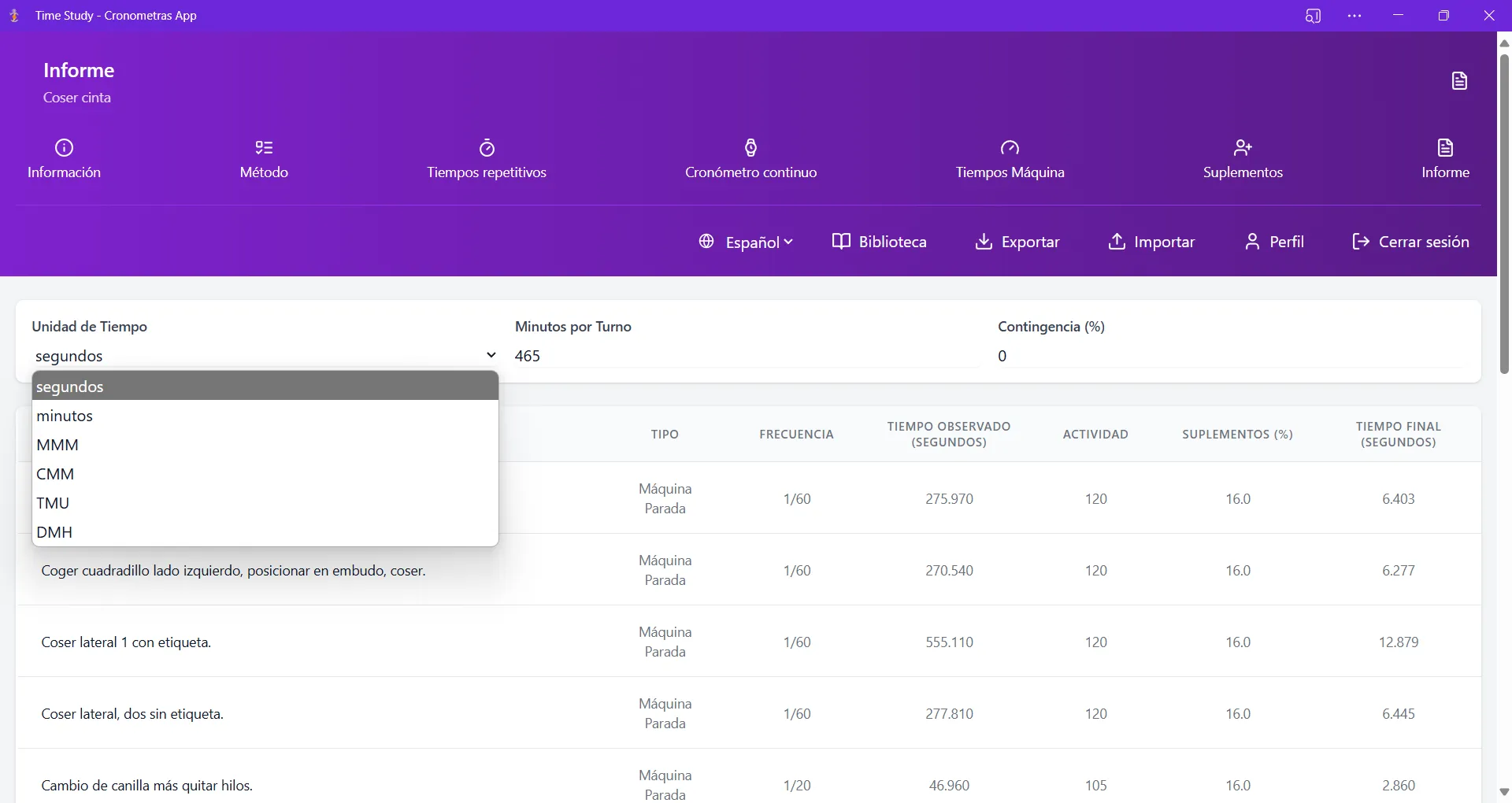Click the Biblioteca button label

tap(892, 242)
